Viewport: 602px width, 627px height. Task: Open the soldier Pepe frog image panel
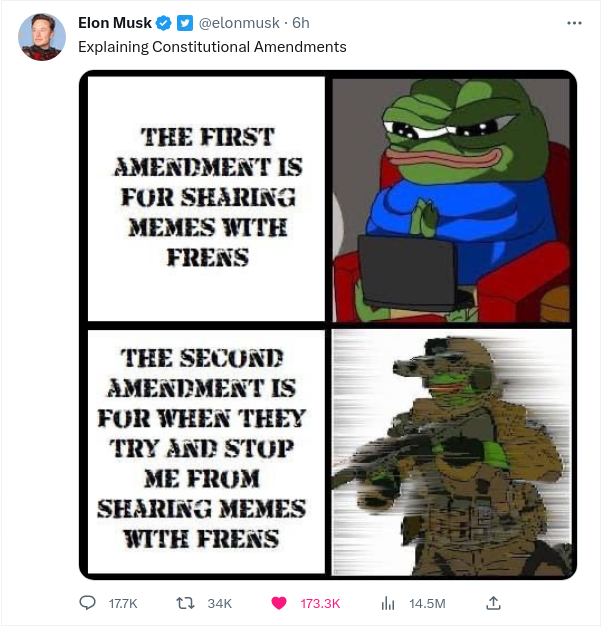(x=451, y=452)
